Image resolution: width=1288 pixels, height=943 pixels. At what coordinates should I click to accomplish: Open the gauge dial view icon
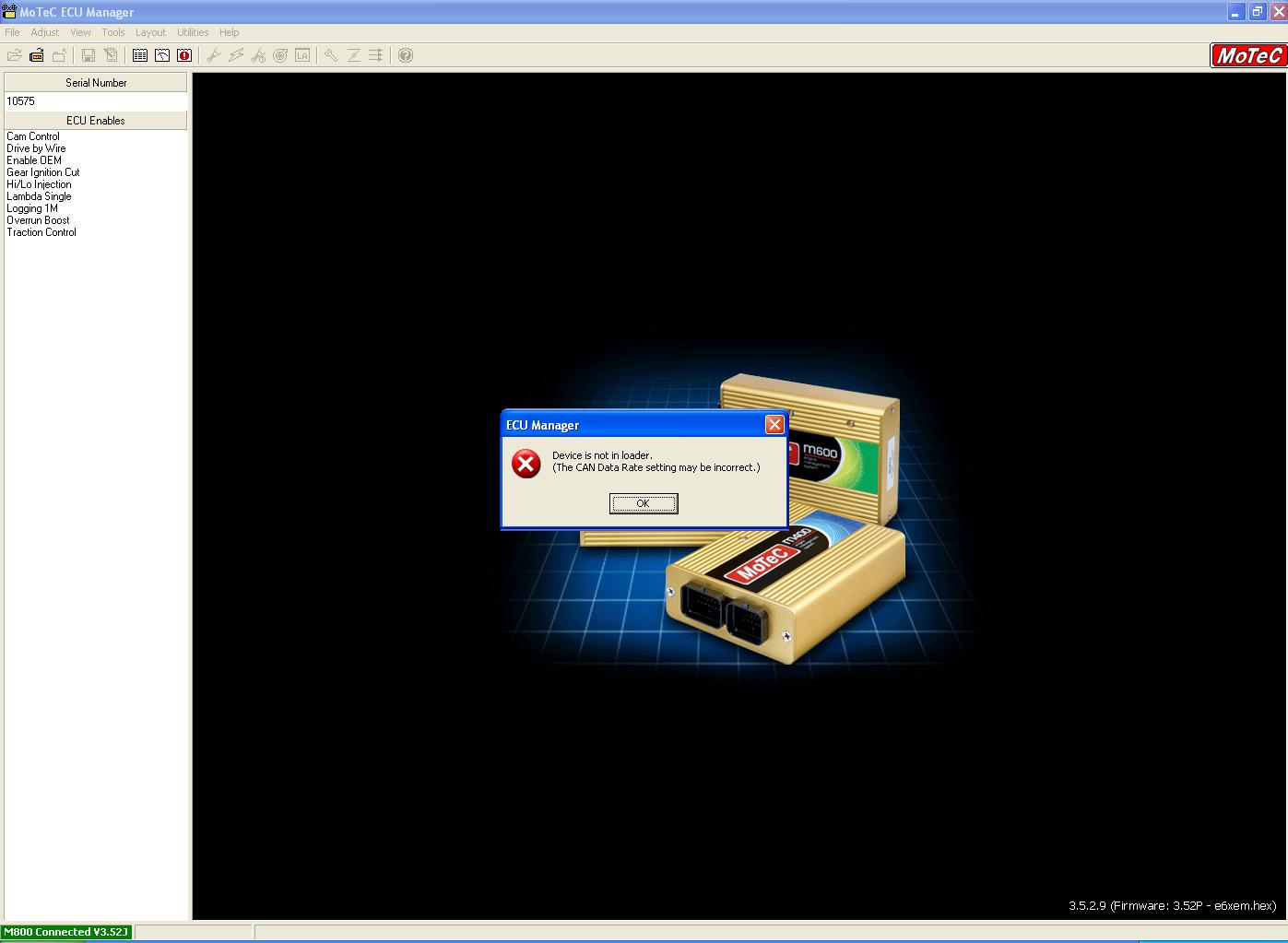tap(162, 55)
